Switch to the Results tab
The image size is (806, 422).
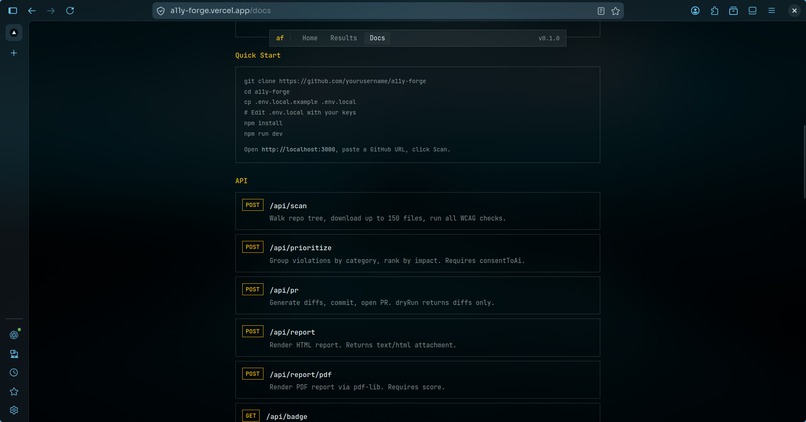point(343,38)
